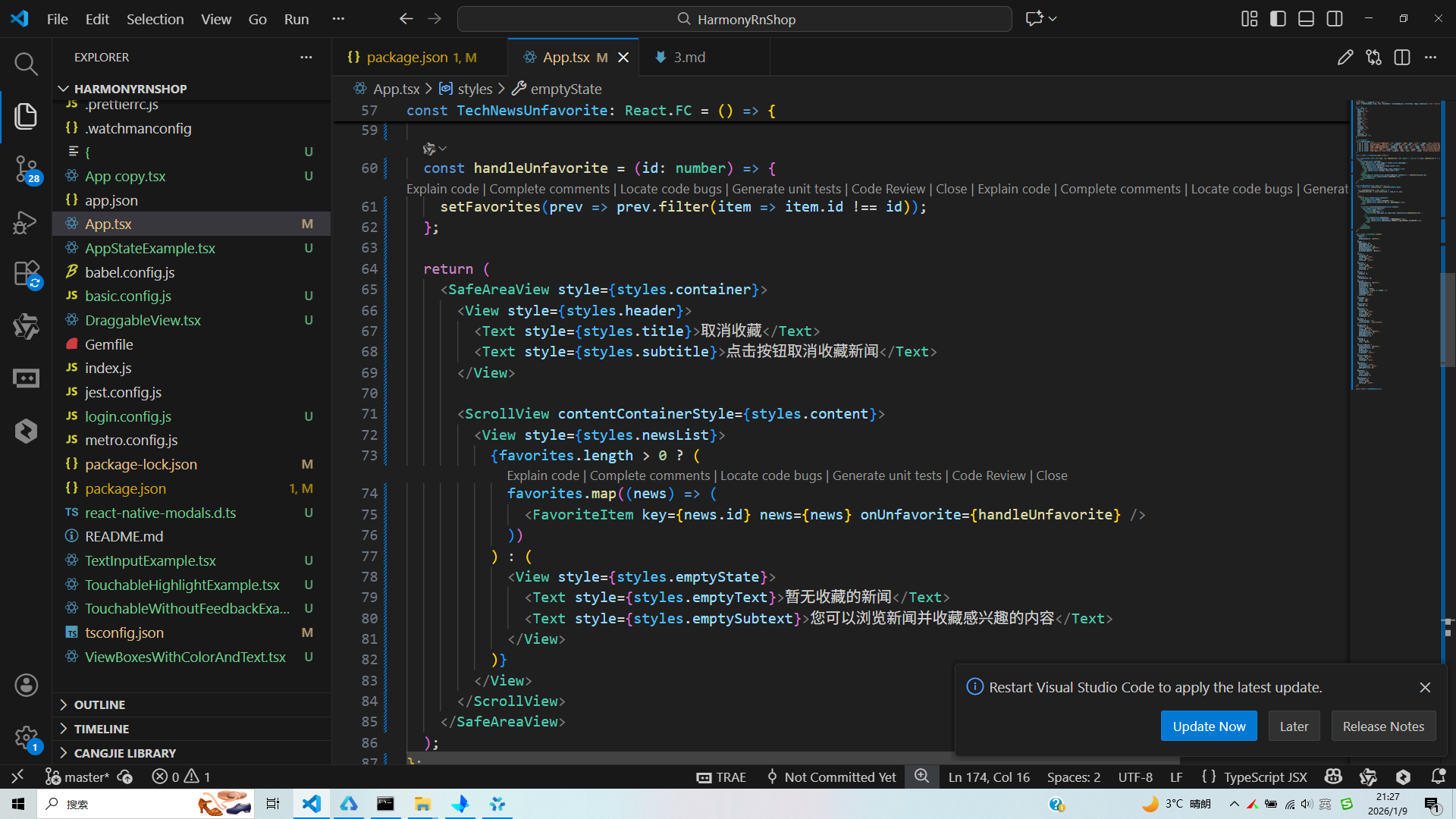Toggle the Primary Side Bar layout button

pyautogui.click(x=1278, y=19)
